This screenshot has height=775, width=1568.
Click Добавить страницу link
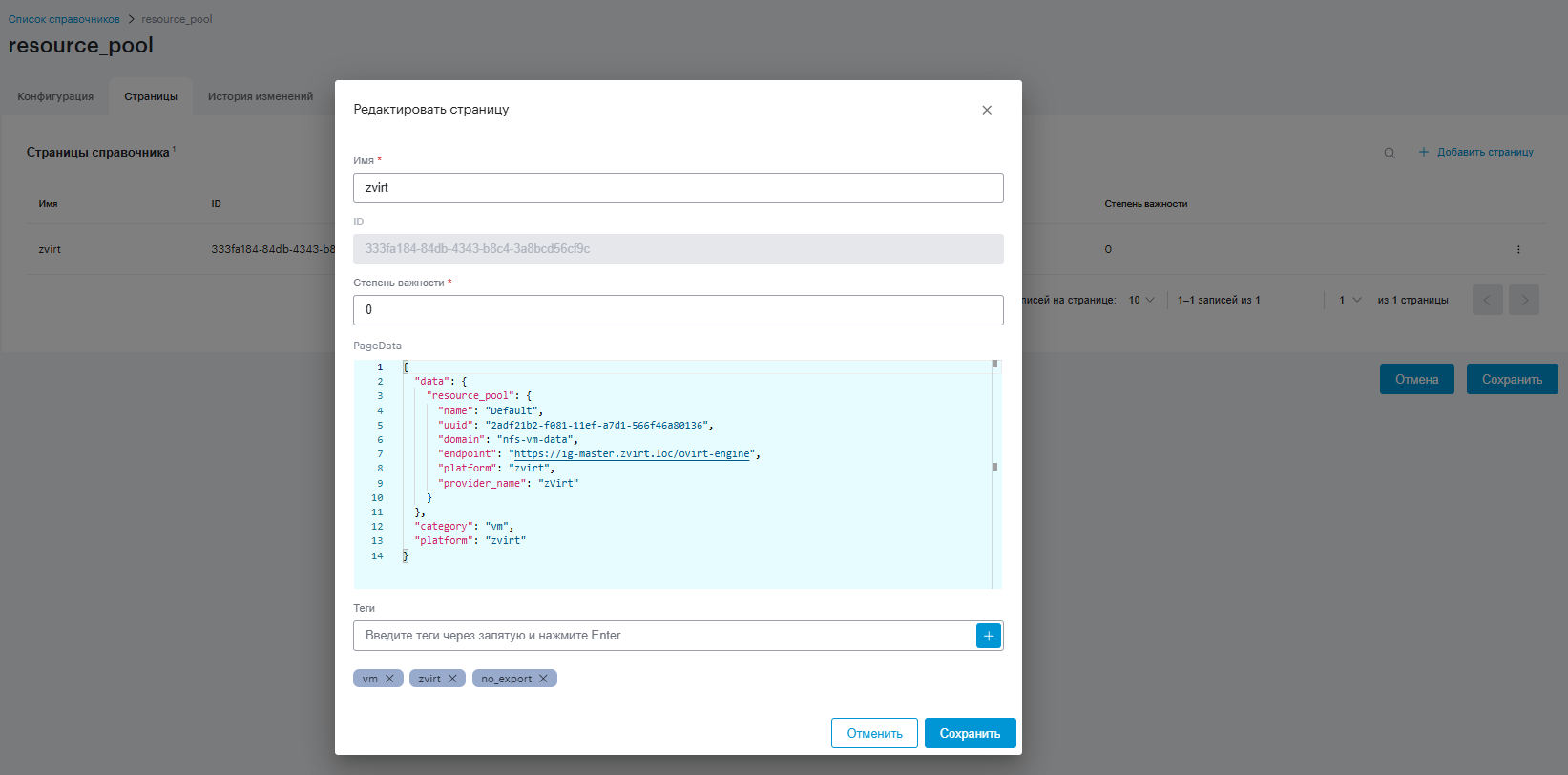pos(1475,153)
